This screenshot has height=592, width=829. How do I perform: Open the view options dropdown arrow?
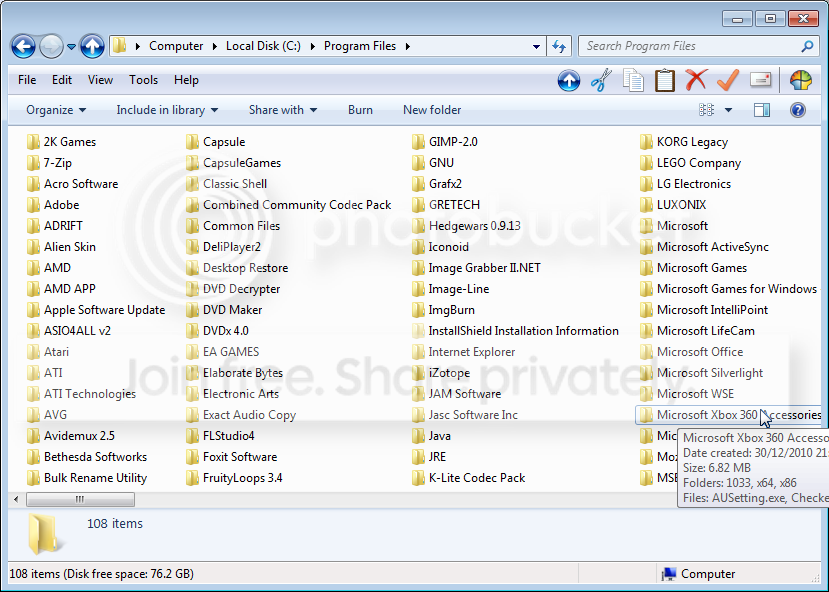pos(729,110)
